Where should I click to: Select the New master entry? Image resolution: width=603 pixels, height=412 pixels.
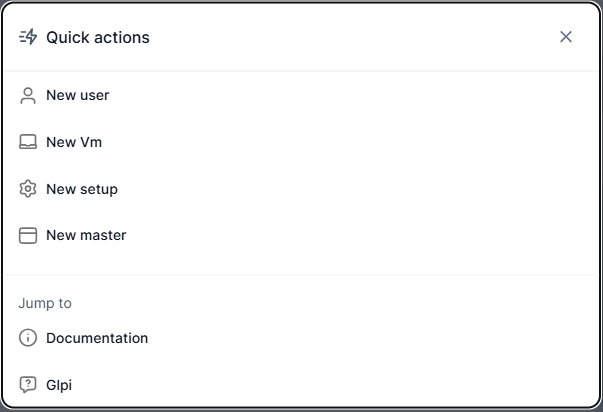(301, 235)
